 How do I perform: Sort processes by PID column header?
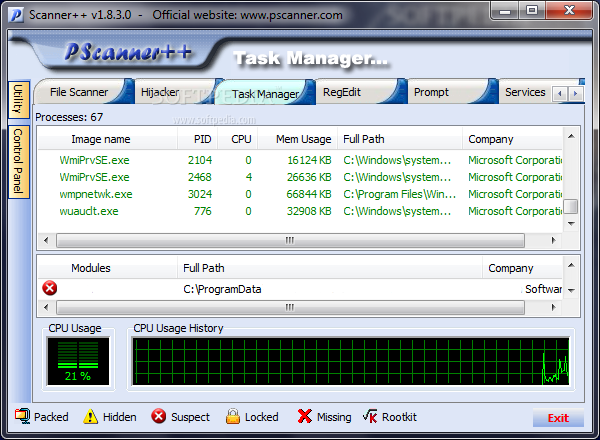[198, 139]
